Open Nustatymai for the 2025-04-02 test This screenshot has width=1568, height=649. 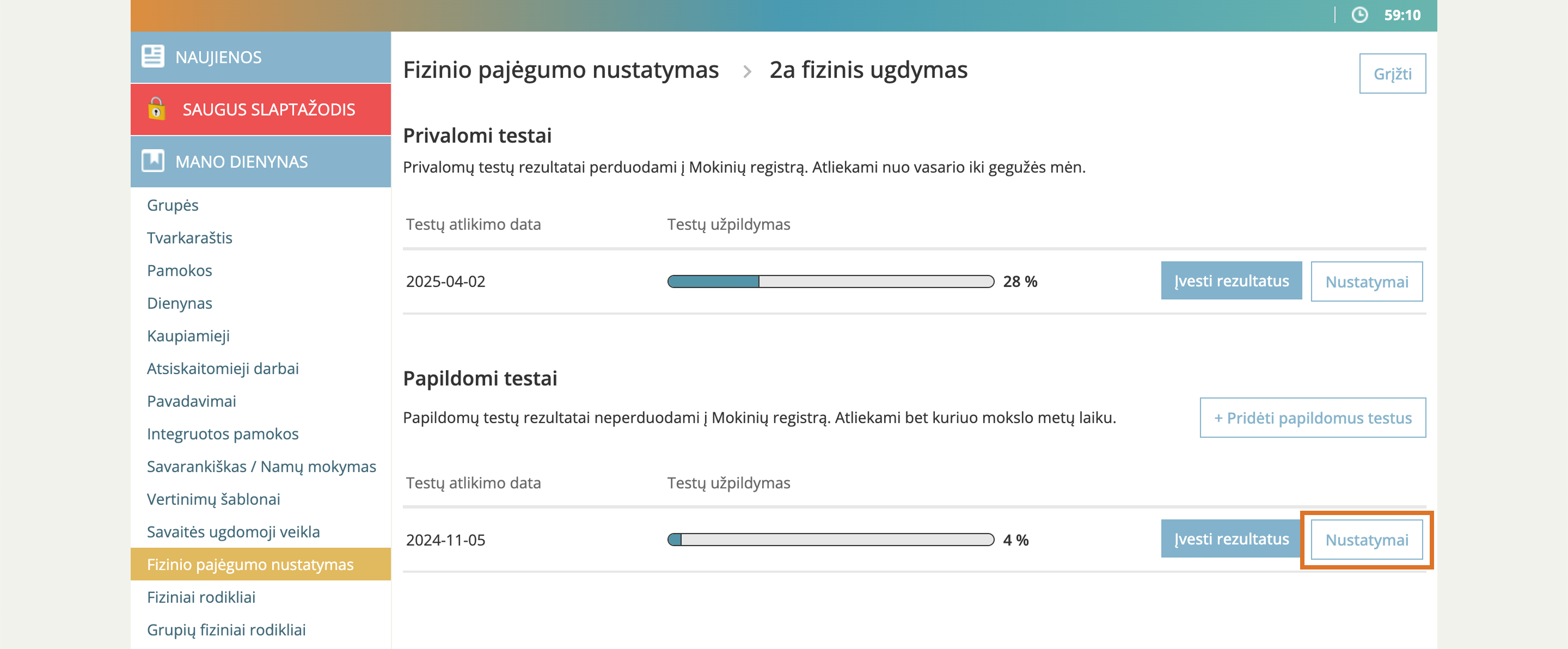pyautogui.click(x=1366, y=281)
